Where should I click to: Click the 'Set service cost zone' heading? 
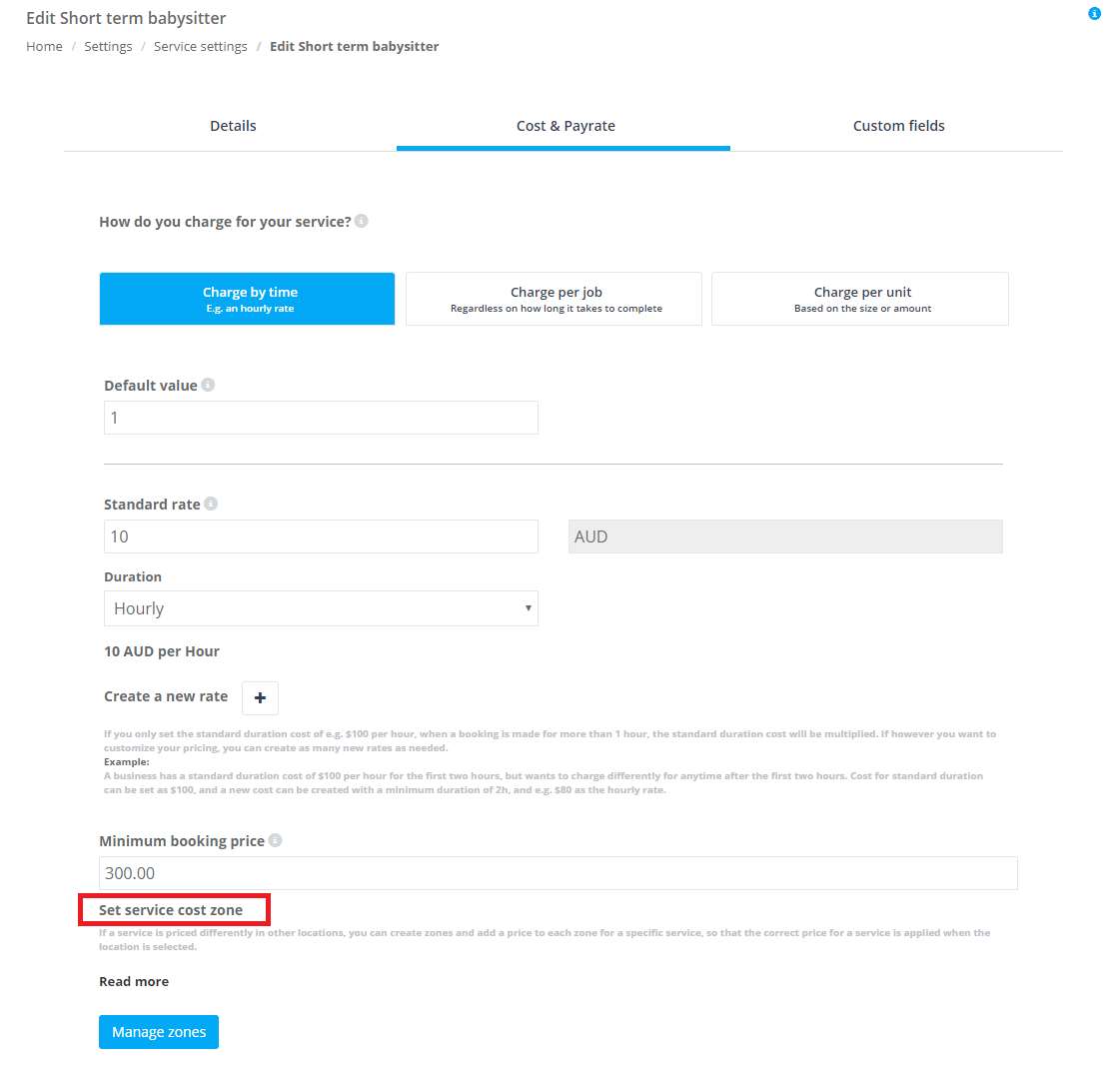point(171,910)
